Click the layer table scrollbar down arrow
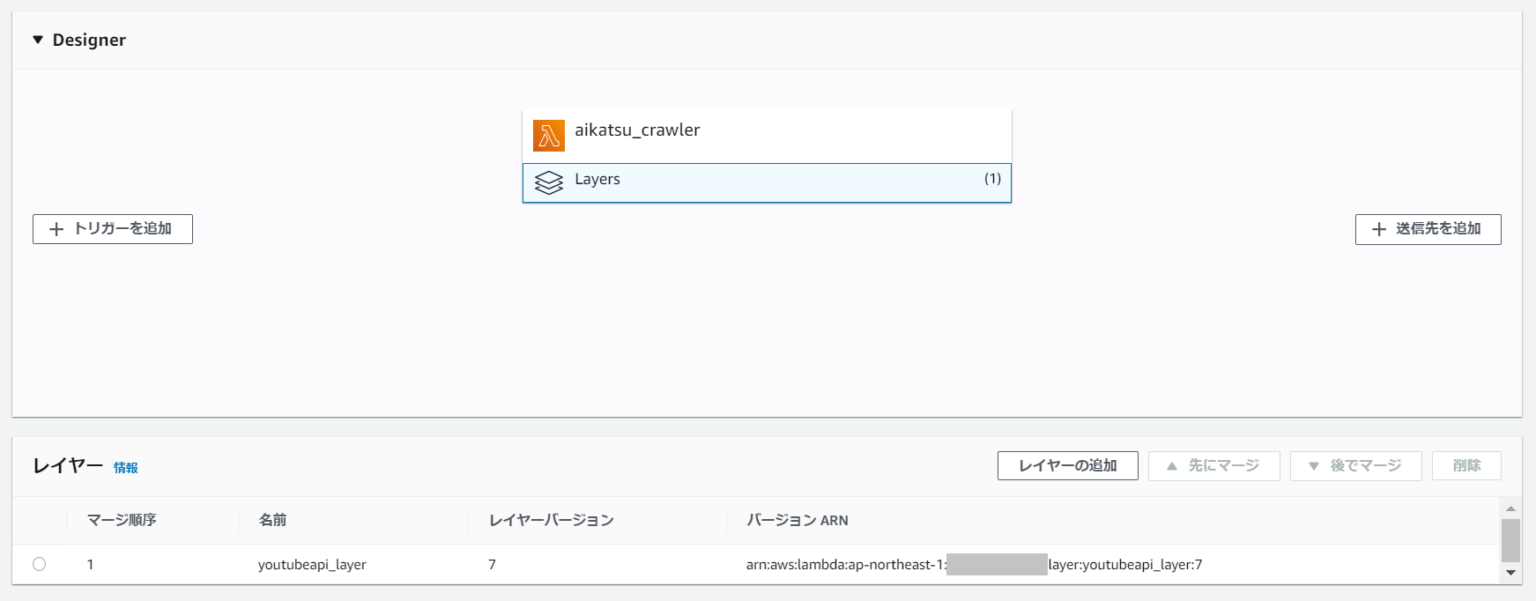 [1511, 573]
